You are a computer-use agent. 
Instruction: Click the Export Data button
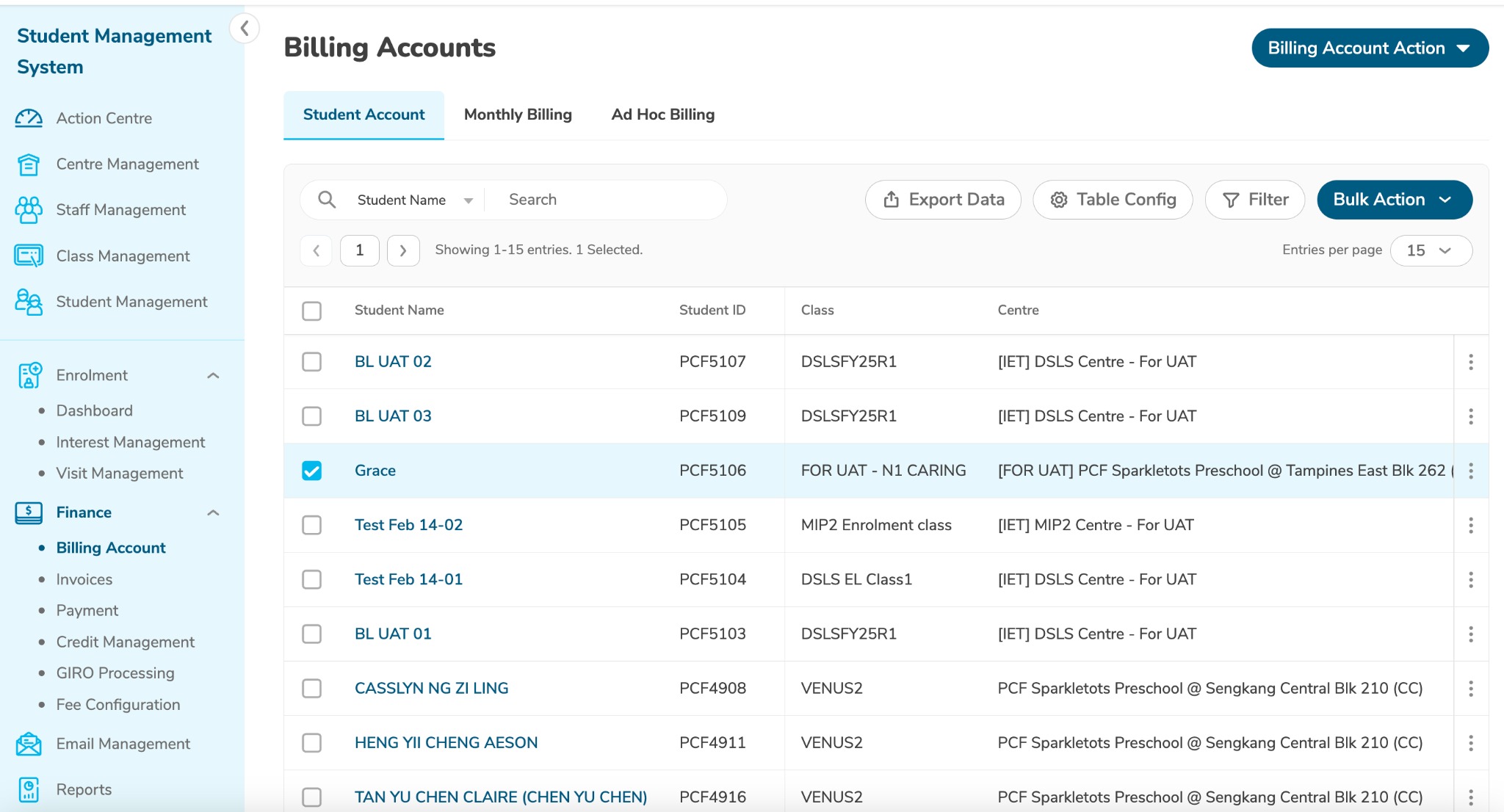(x=943, y=200)
